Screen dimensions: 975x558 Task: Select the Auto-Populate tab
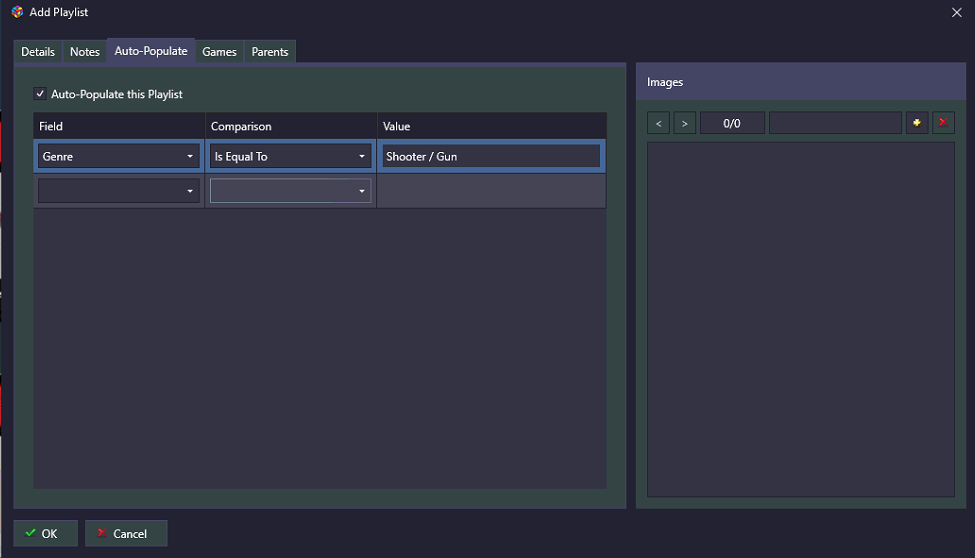click(151, 51)
